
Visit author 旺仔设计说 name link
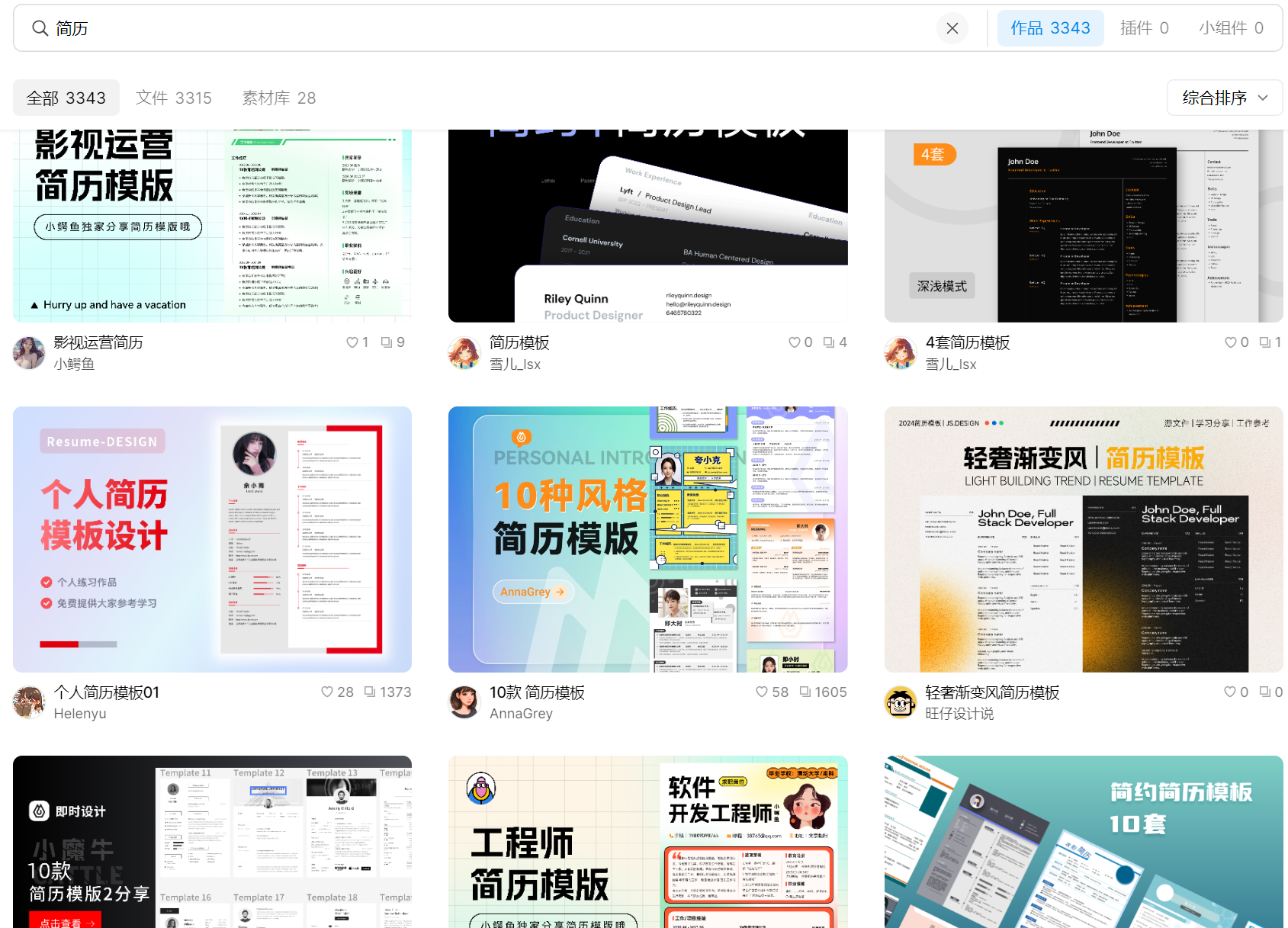tap(959, 714)
